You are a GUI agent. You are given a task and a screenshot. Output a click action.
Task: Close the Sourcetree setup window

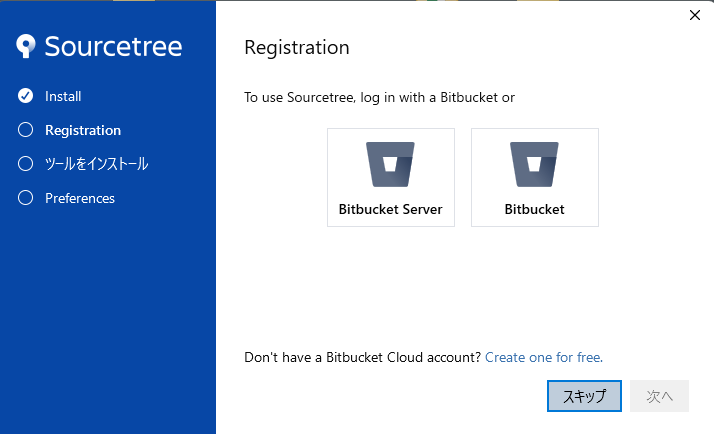tap(695, 15)
